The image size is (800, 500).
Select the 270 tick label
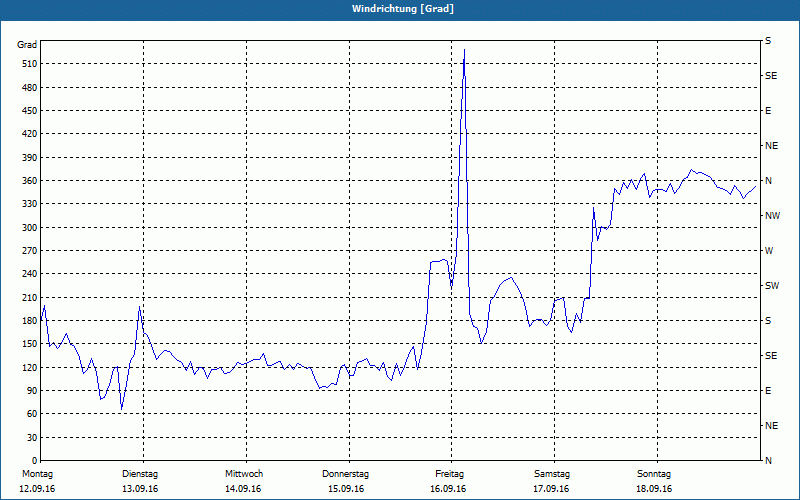pos(29,251)
